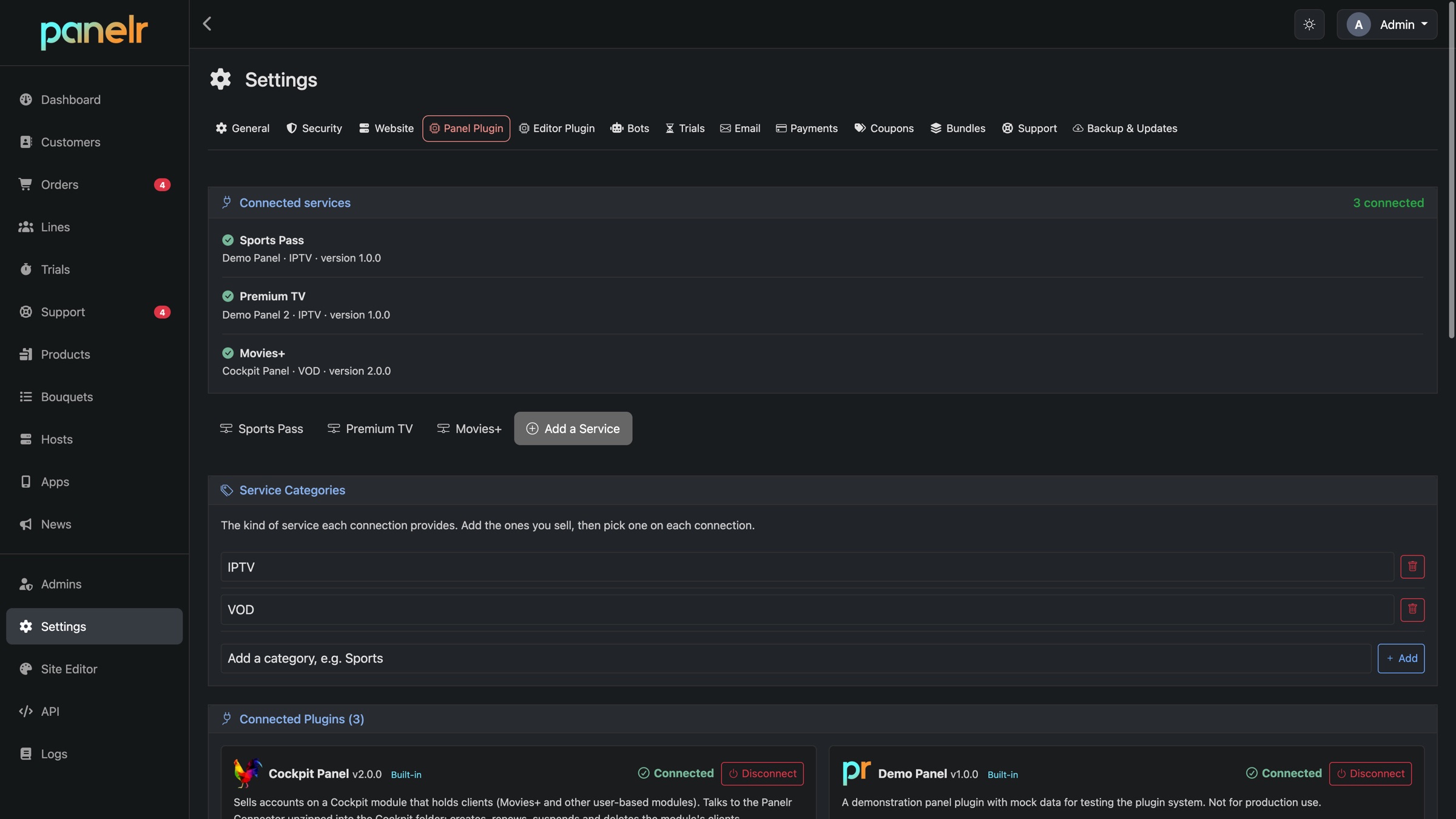Switch to the Email tab
The image size is (1456, 819).
(x=740, y=129)
